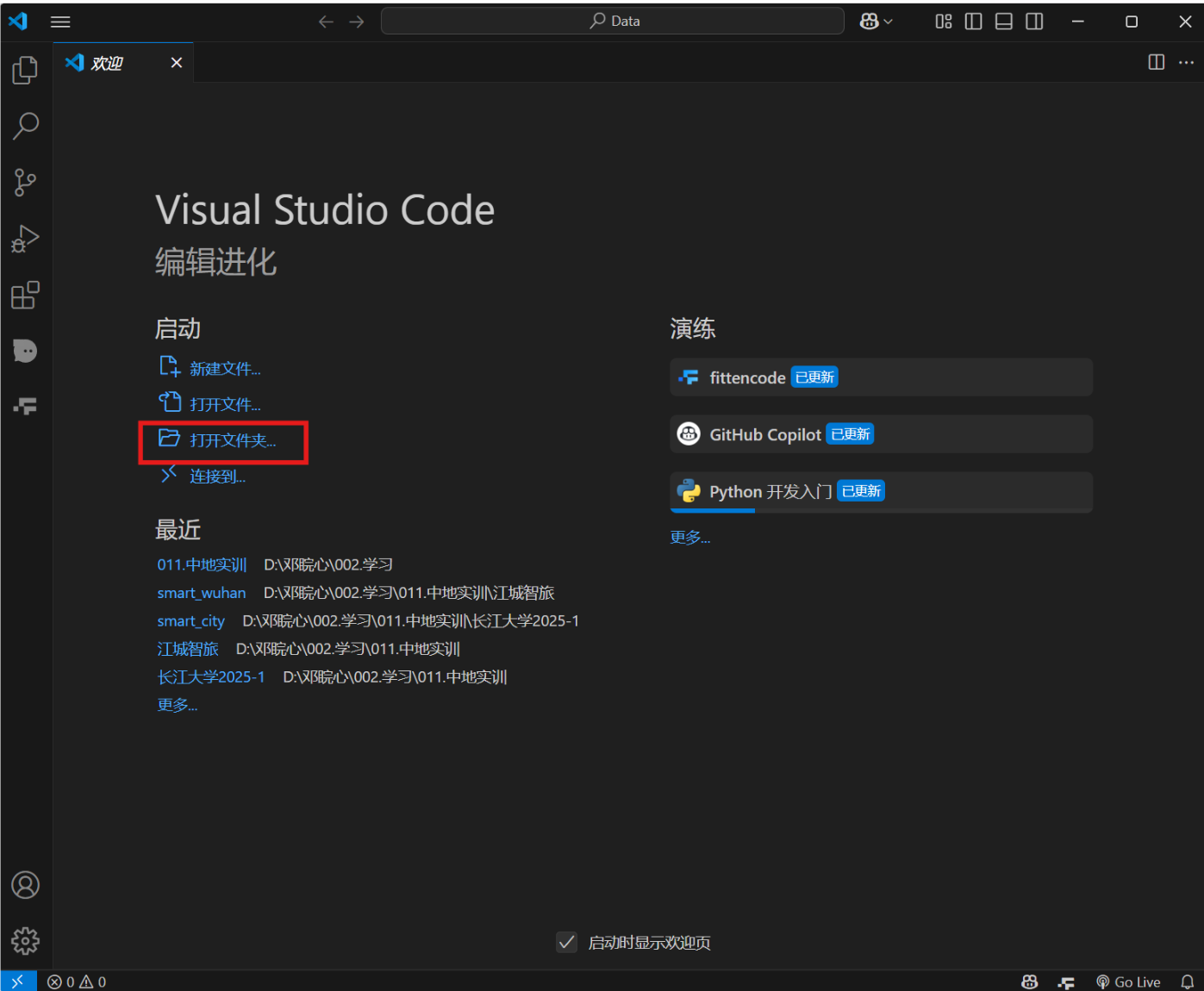Screen dimensions: 1204x991
Task: Open the Manage gear icon
Action: pos(26,941)
